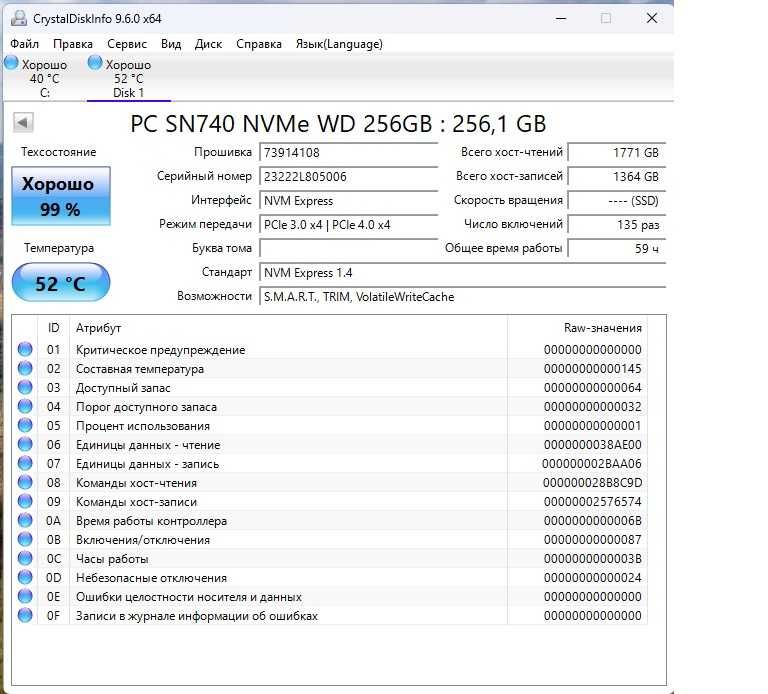Click status orb for Disk 1
Viewport: 768px width, 694px height.
(95, 63)
